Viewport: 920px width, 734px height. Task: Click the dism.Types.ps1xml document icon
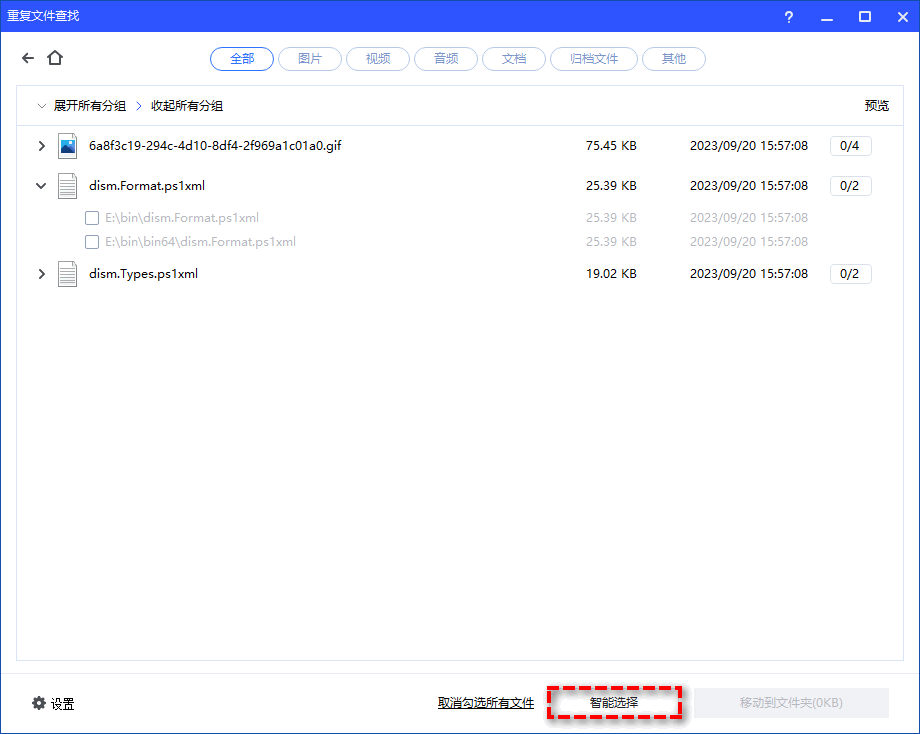(x=67, y=274)
